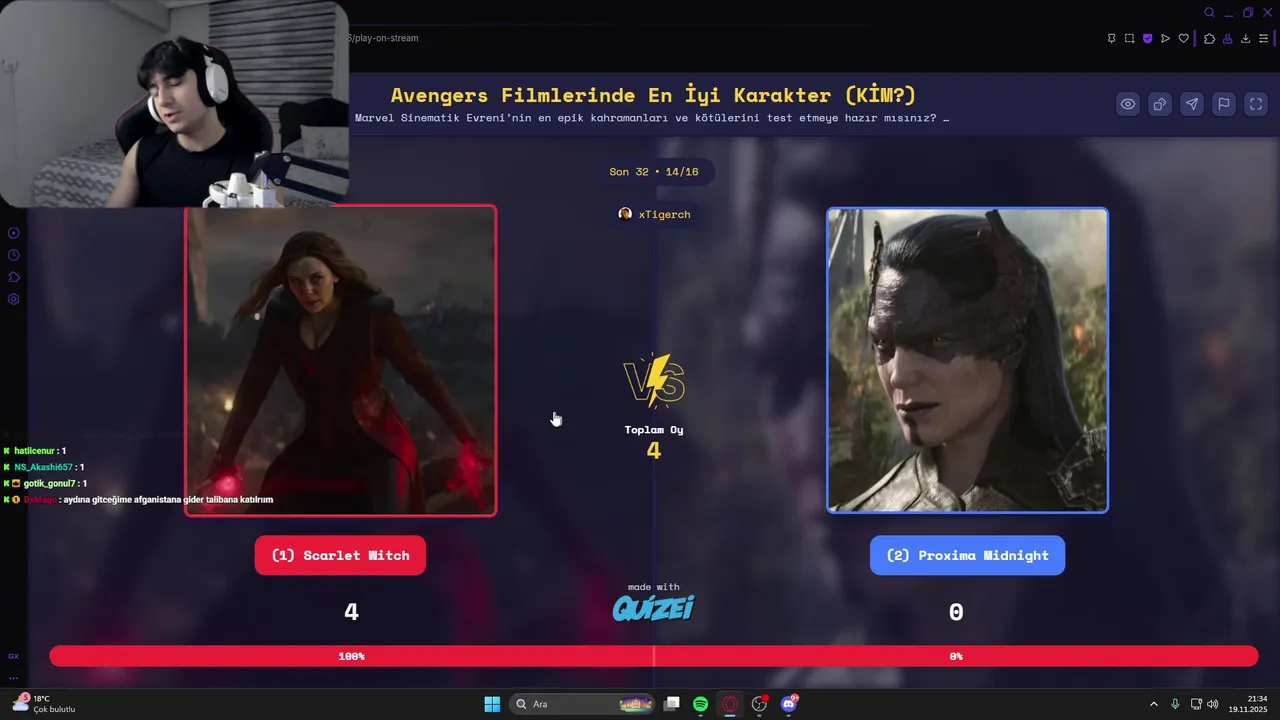This screenshot has width=1280, height=720.
Task: Open the GX Control sidebar icon
Action: click(14, 656)
